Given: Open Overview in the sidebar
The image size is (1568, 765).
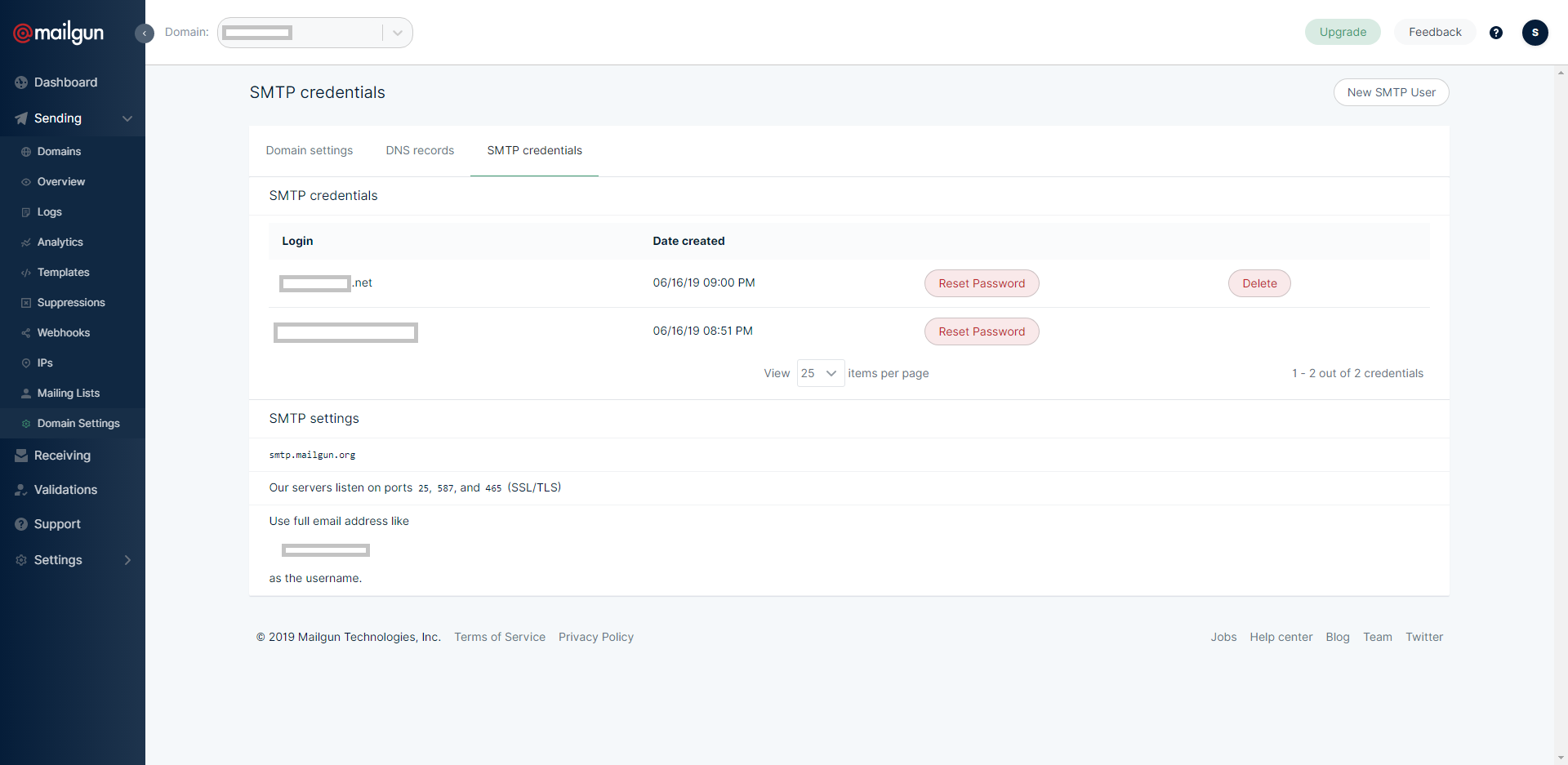Looking at the screenshot, I should pyautogui.click(x=61, y=182).
